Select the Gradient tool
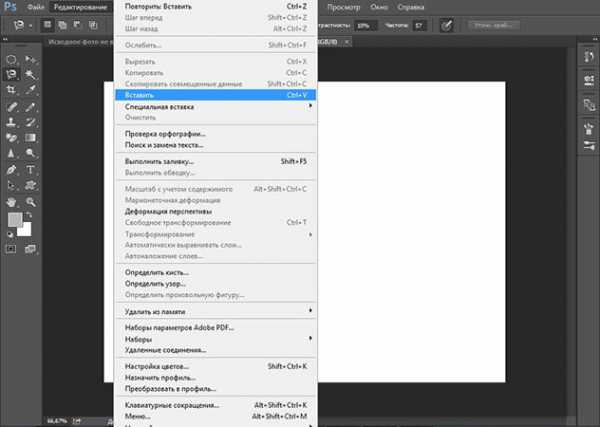The width and height of the screenshot is (600, 427). [30, 138]
